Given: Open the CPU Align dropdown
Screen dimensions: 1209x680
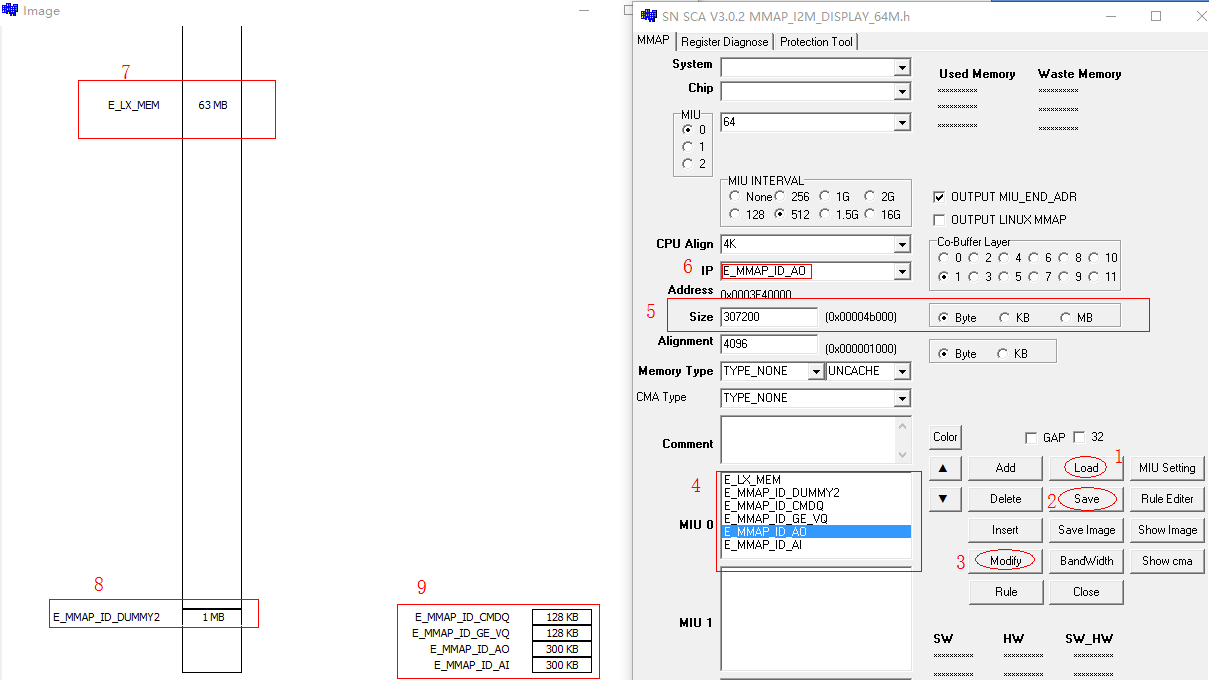Looking at the screenshot, I should (x=902, y=245).
